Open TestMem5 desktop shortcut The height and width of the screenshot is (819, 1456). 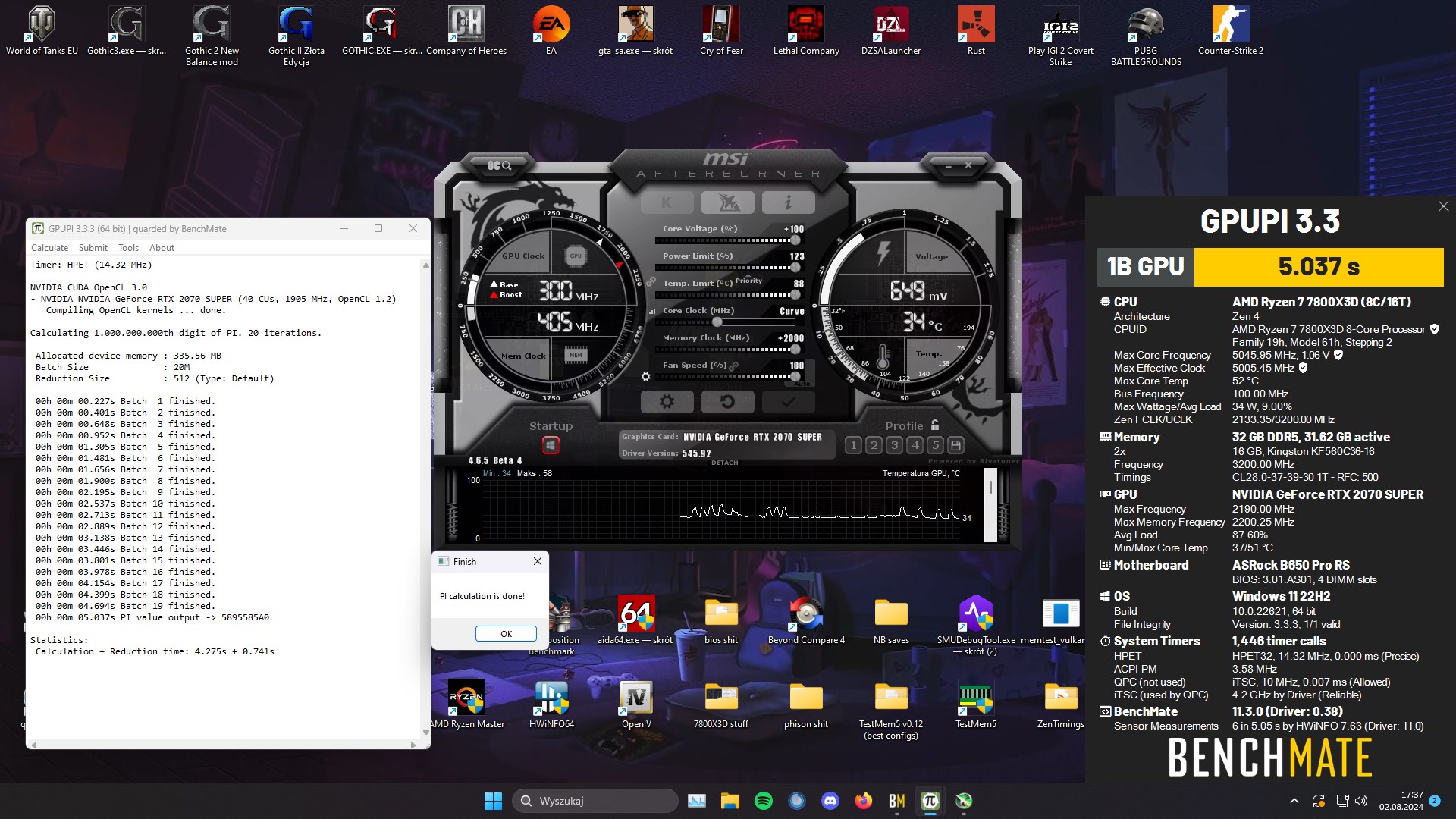pos(976,704)
